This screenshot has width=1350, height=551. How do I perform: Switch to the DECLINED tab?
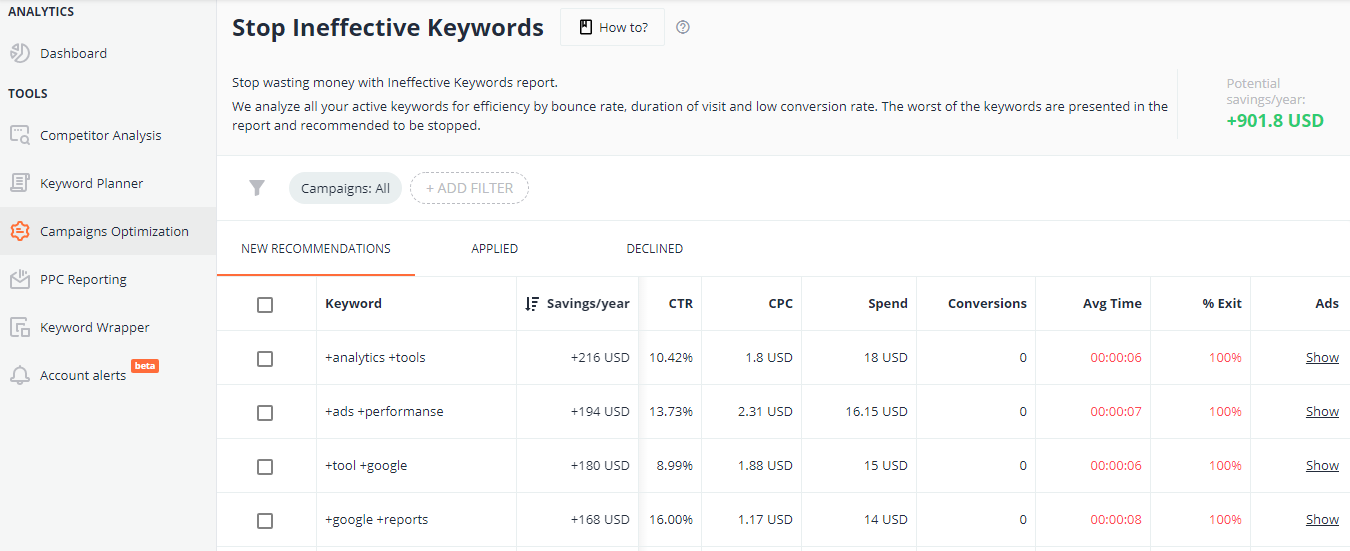click(655, 248)
